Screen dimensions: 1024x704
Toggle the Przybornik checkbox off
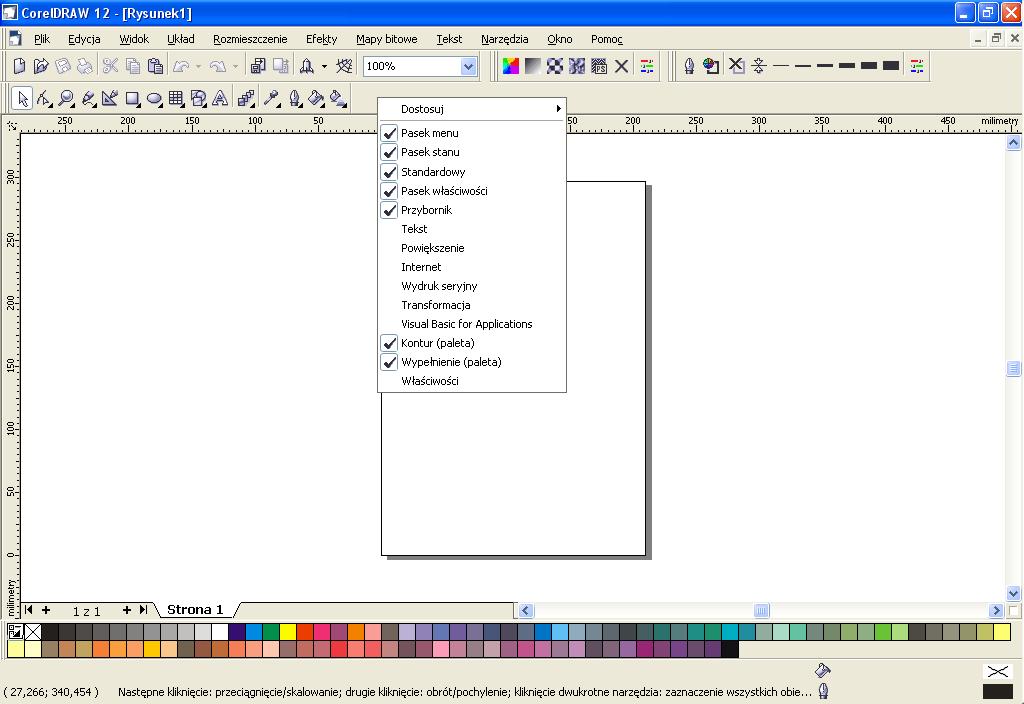(426, 210)
